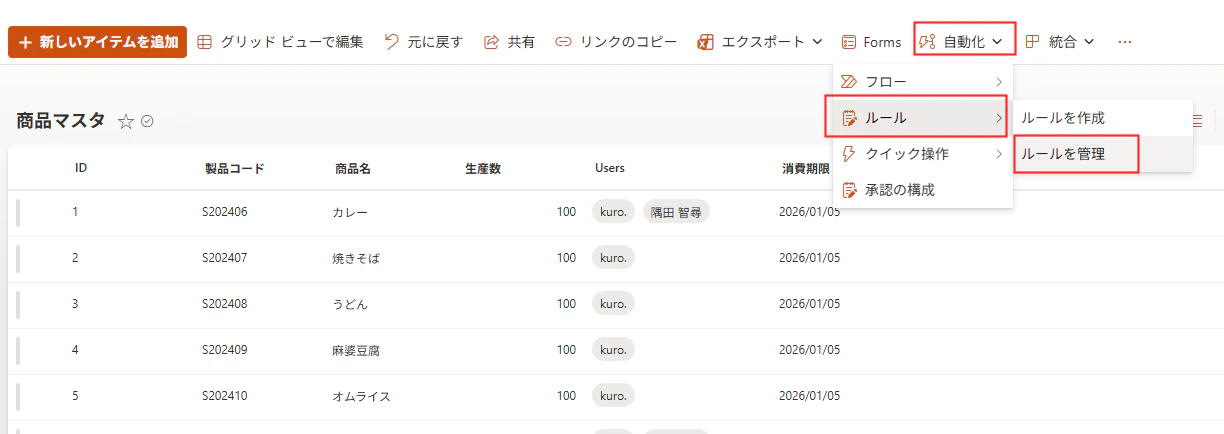Viewport: 1224px width, 434px height.
Task: Click the 製品コード column header
Action: tap(235, 168)
